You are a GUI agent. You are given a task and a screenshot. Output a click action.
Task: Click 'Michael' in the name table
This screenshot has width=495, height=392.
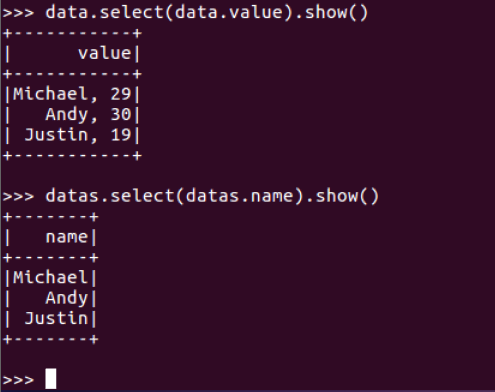tap(50, 277)
